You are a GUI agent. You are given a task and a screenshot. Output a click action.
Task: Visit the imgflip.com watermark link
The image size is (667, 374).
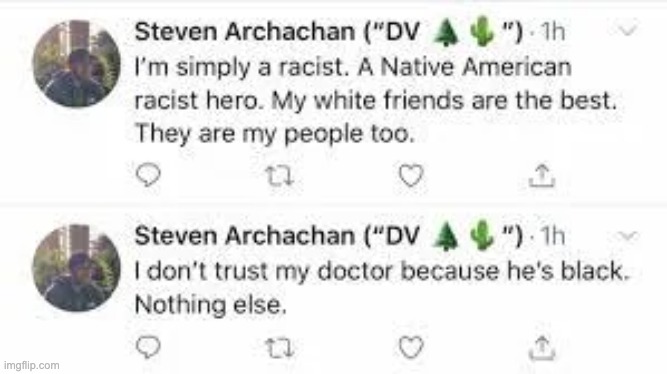(x=31, y=365)
